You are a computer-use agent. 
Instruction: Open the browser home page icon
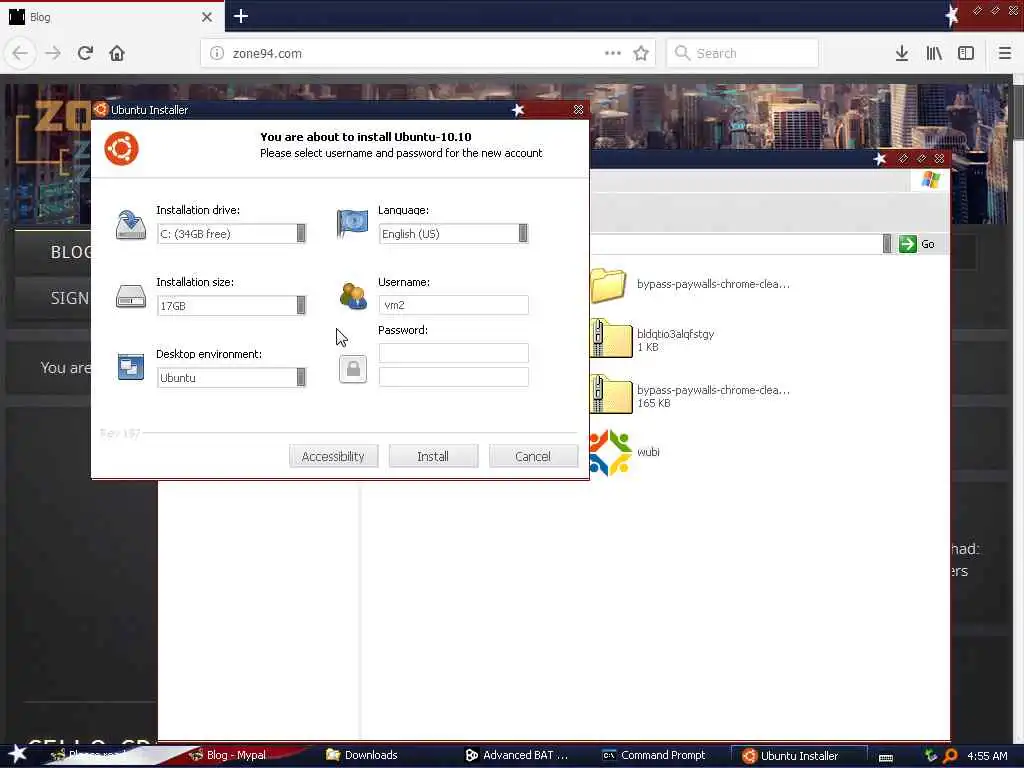coord(117,53)
